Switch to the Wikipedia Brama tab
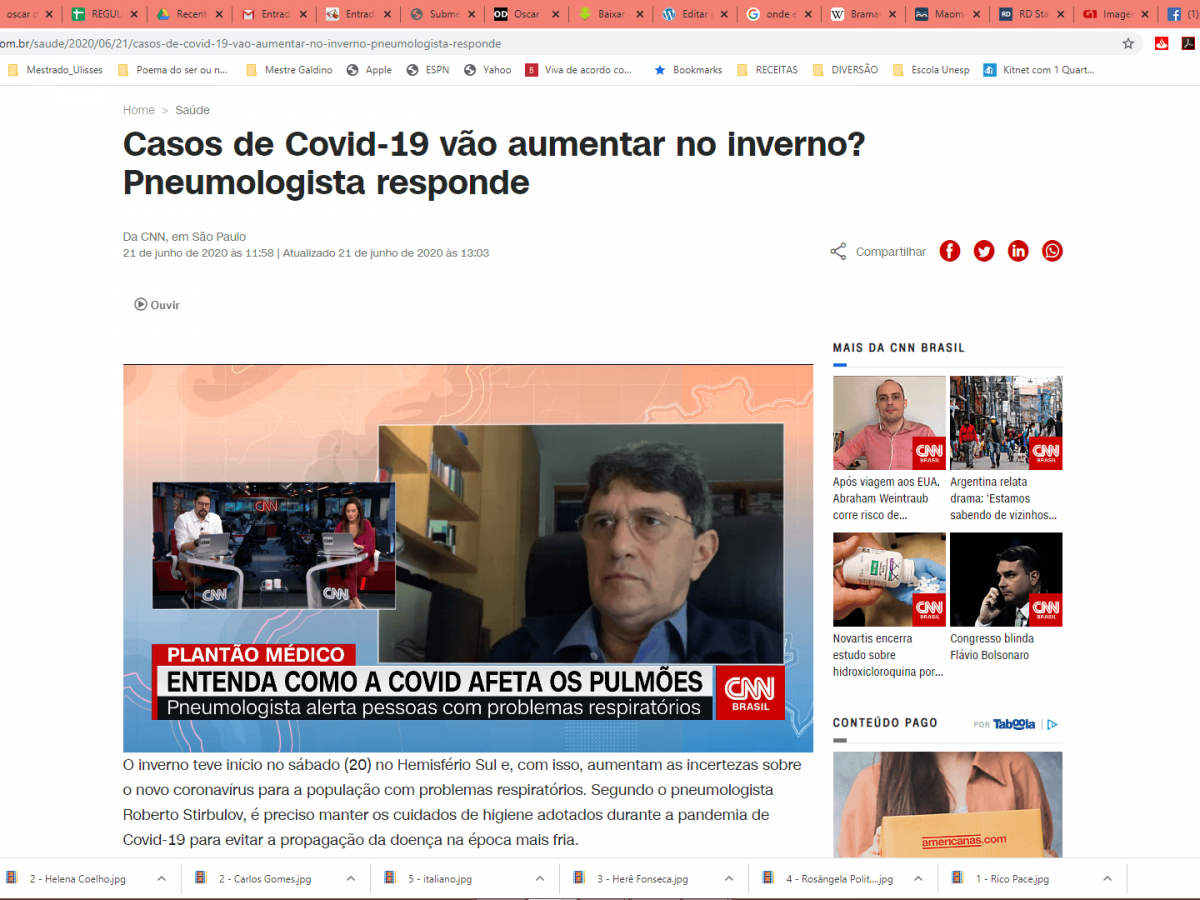 tap(862, 14)
